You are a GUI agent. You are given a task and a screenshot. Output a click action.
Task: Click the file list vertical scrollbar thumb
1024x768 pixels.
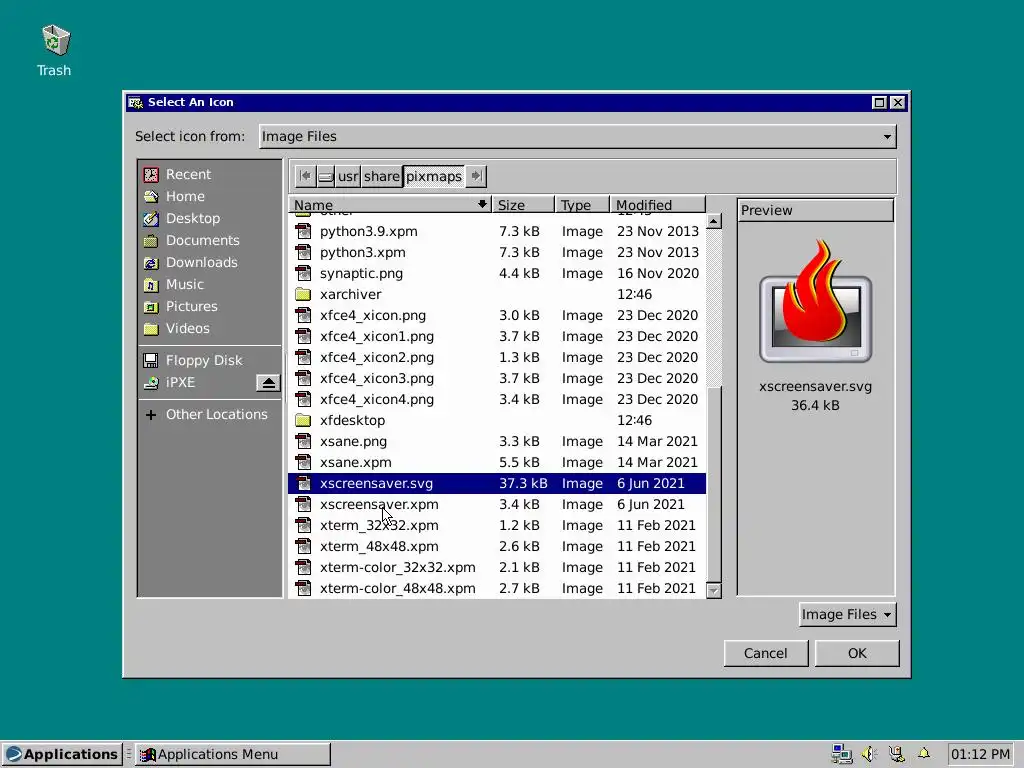714,483
